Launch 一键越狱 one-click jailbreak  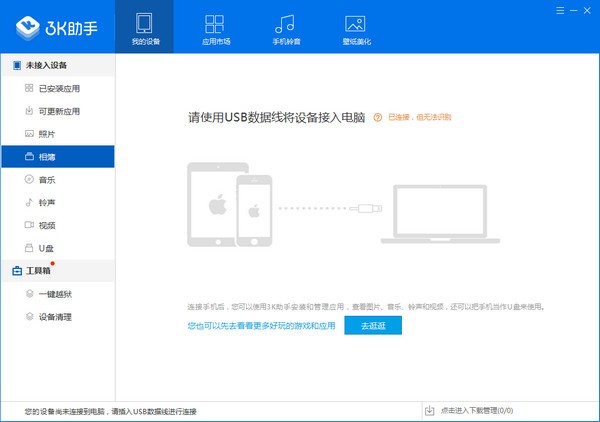pyautogui.click(x=57, y=294)
